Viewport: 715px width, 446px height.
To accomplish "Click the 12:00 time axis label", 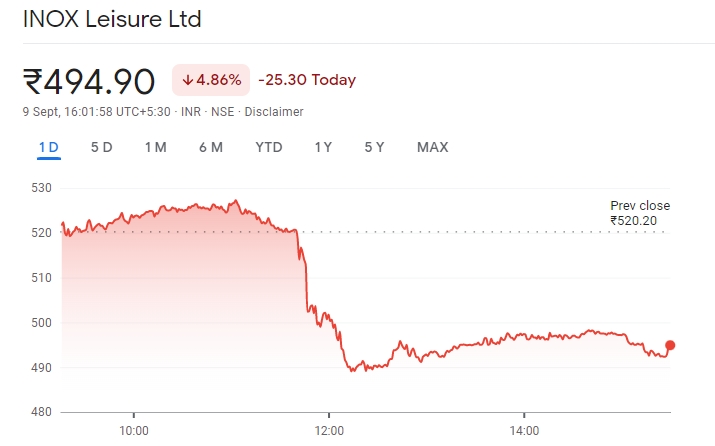I will [329, 431].
